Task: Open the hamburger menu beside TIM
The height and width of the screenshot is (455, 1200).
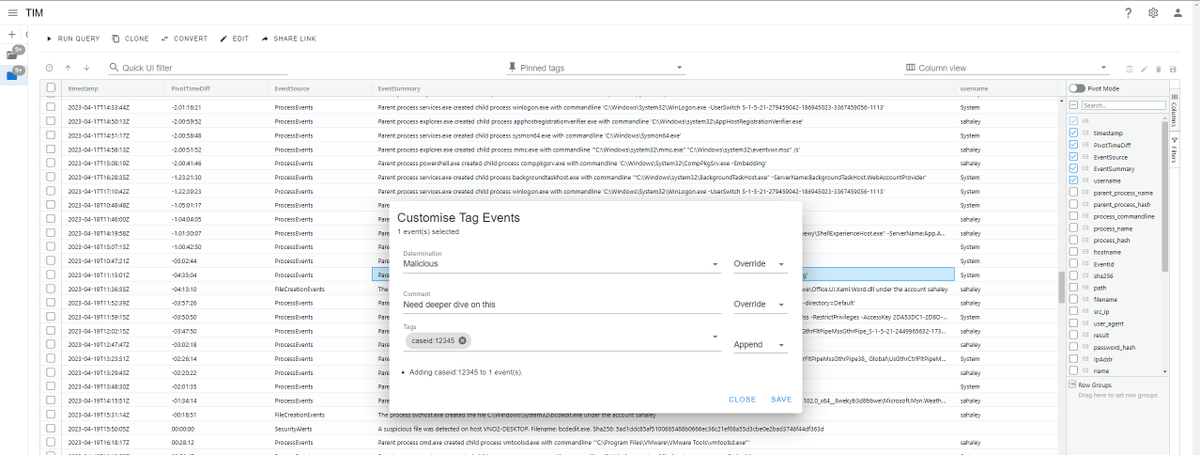Action: (x=11, y=12)
